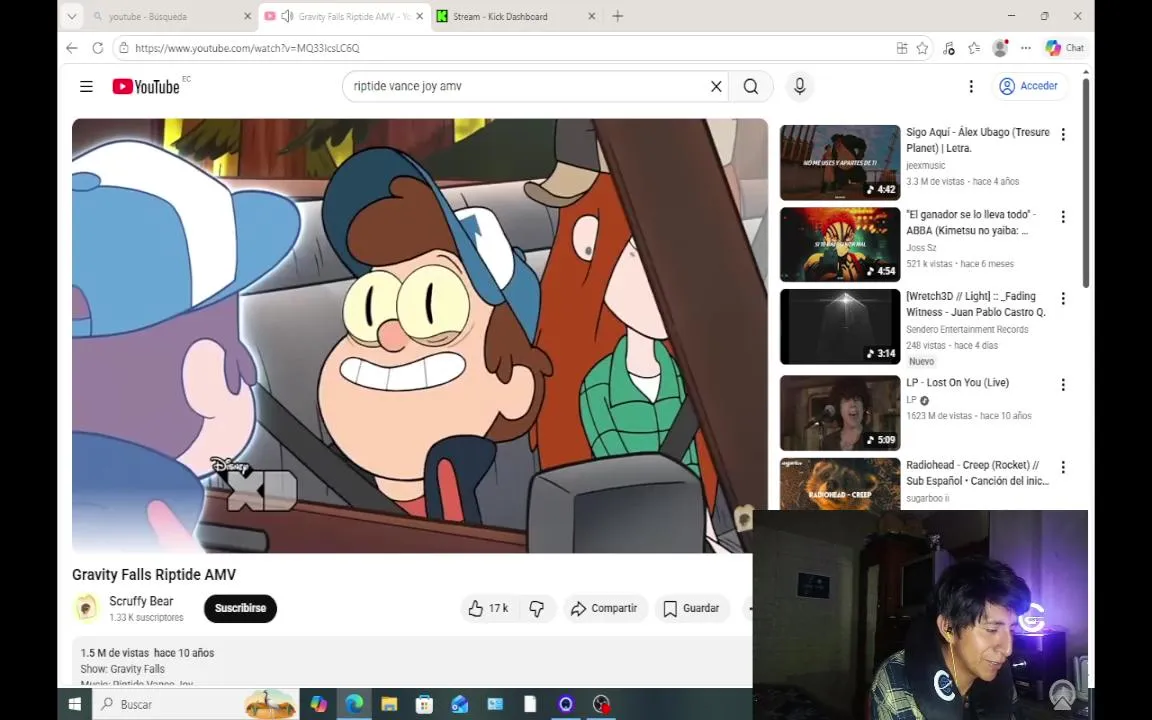Open YouTube settings three-dot menu

[971, 87]
